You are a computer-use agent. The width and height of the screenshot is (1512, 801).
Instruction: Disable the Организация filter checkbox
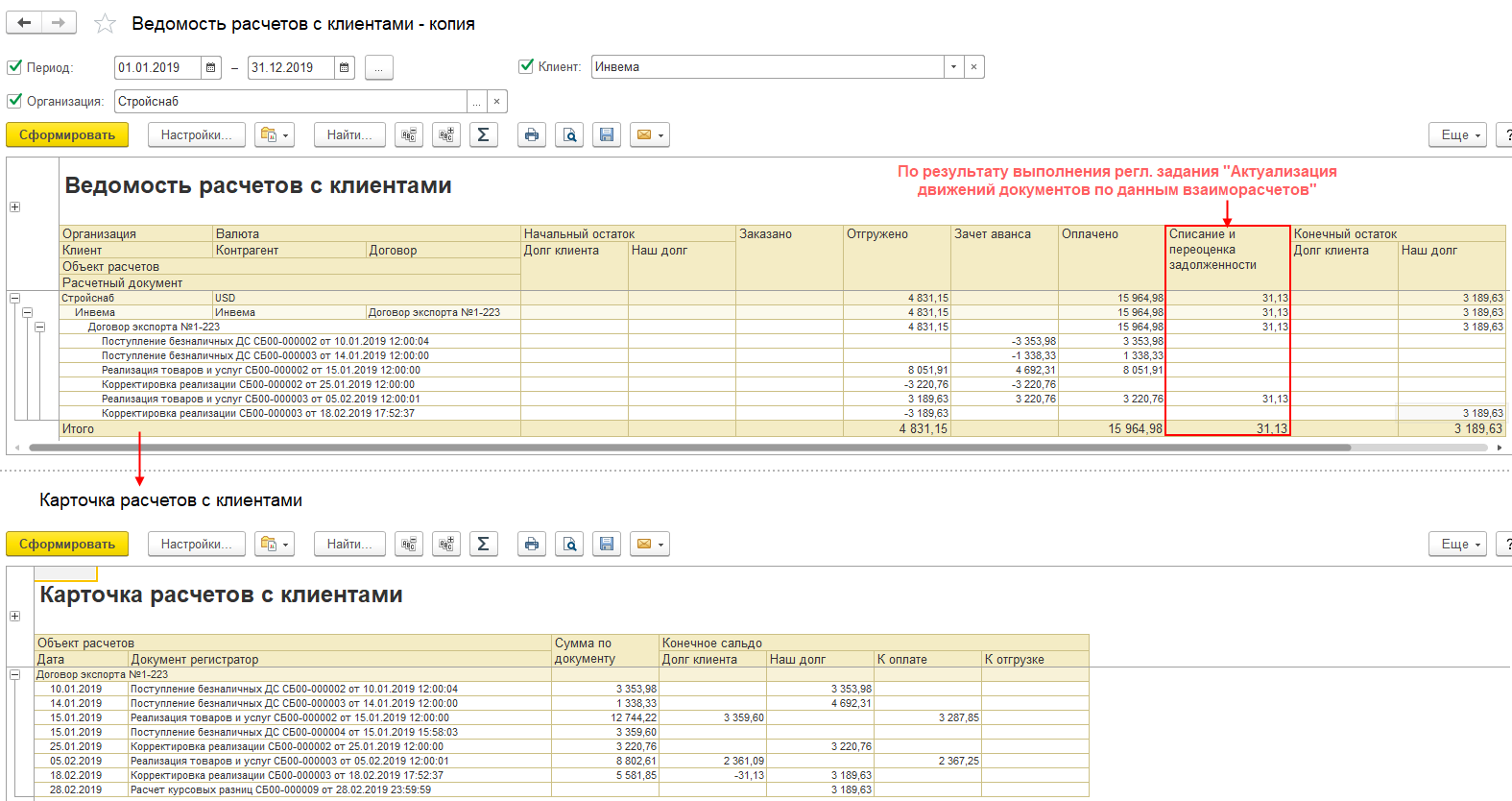pos(14,101)
